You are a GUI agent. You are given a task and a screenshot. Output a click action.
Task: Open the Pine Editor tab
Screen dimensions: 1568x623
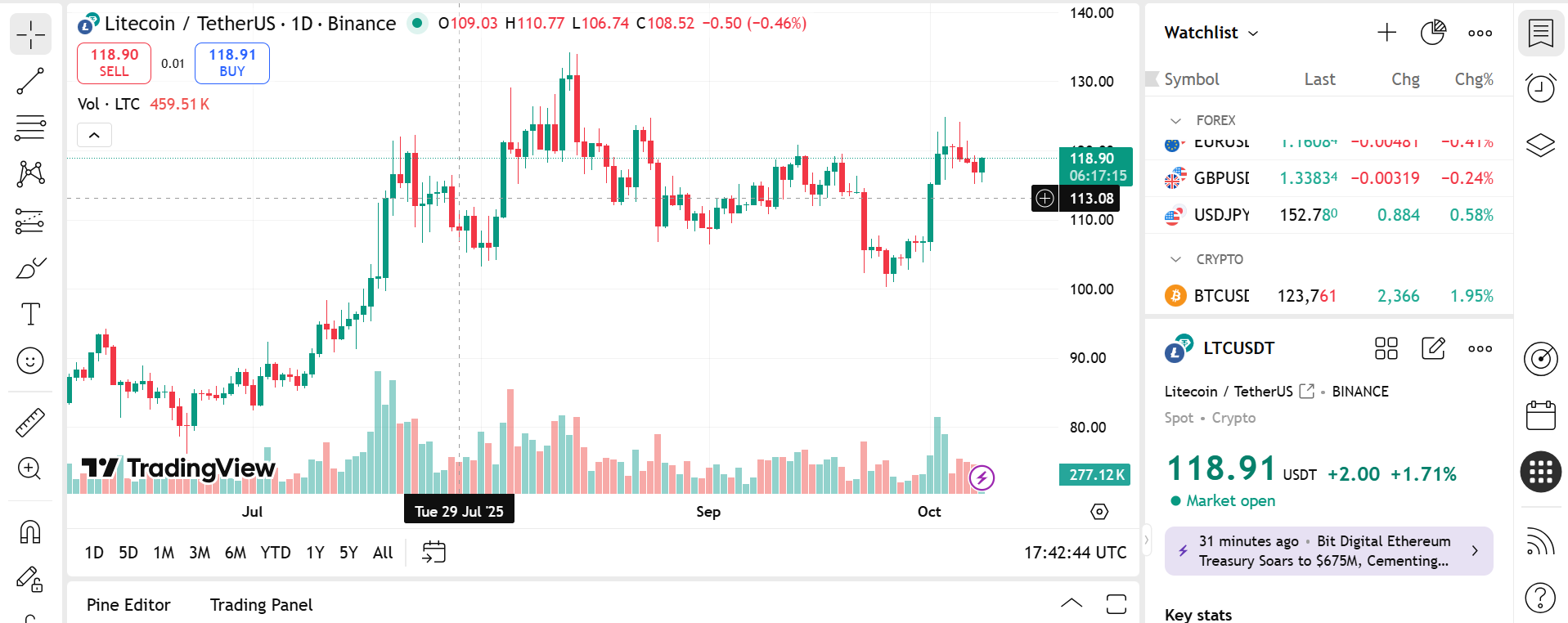(x=128, y=605)
